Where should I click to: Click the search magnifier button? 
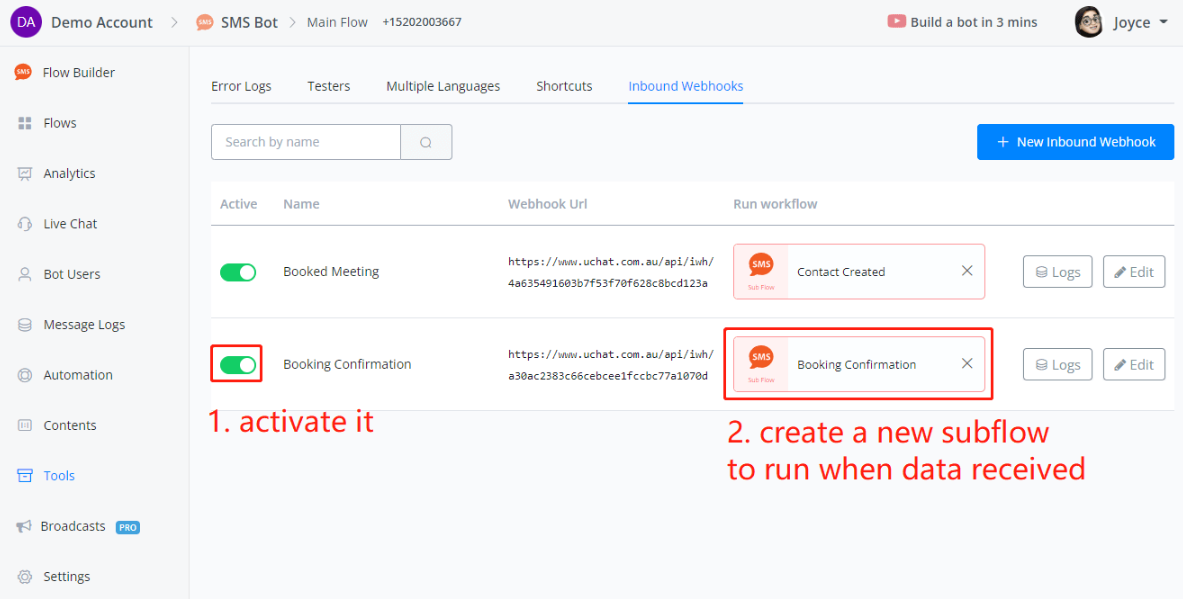click(x=426, y=142)
